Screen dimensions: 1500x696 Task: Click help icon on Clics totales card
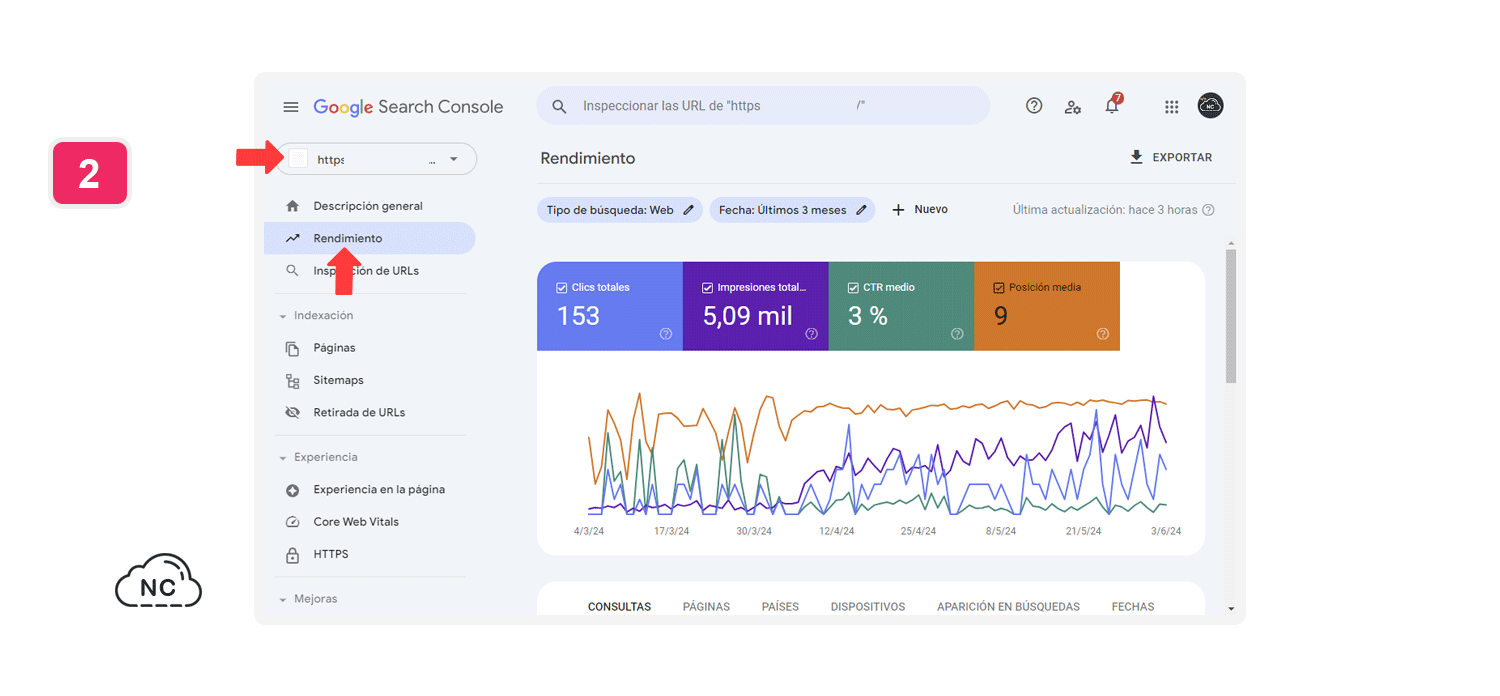[666, 334]
